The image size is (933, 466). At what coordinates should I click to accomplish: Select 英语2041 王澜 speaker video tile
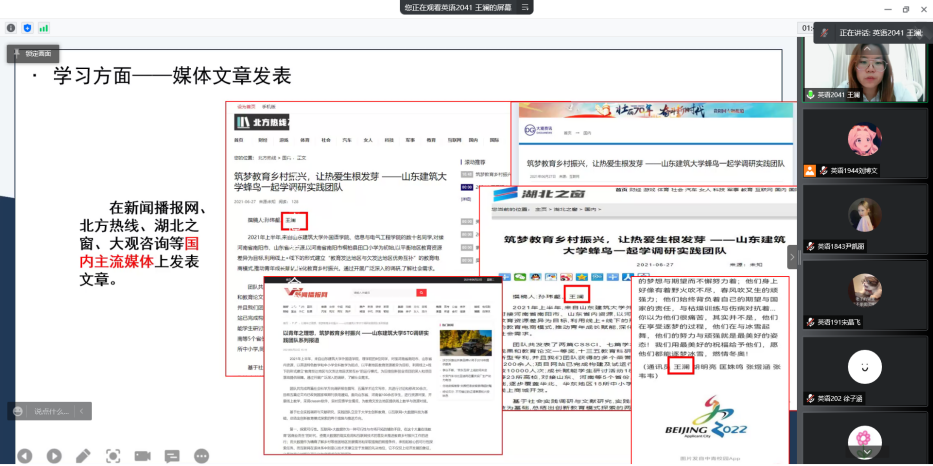coord(865,69)
